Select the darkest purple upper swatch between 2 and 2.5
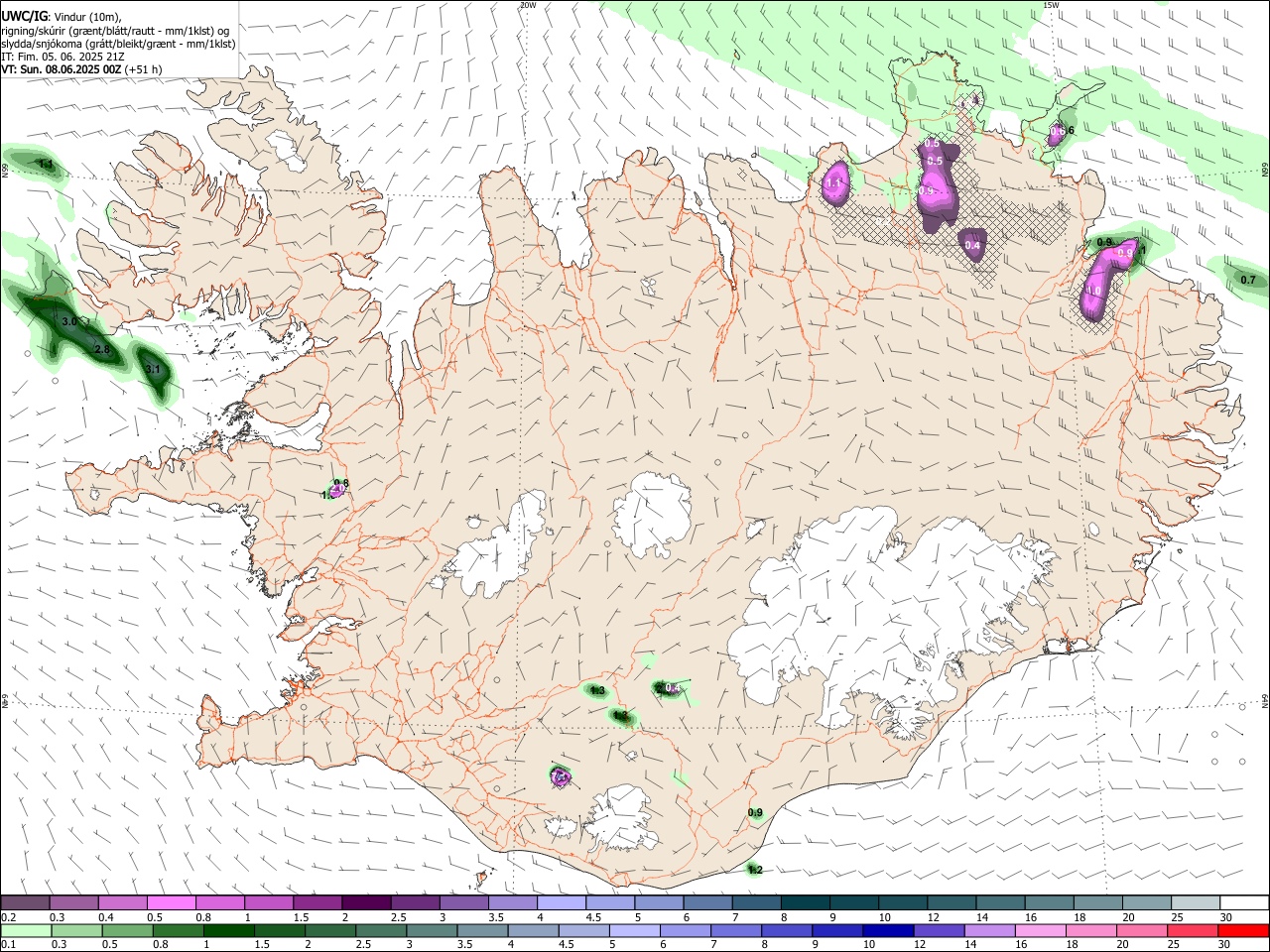The width and height of the screenshot is (1270, 952). (x=366, y=902)
